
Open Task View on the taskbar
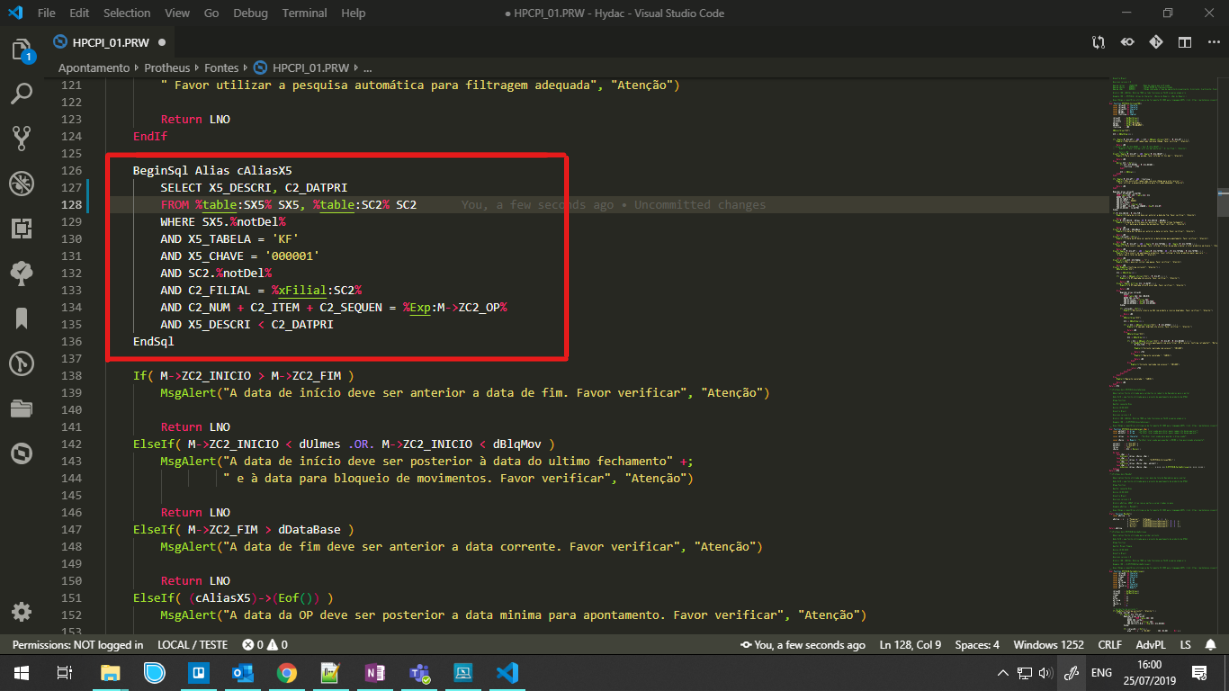coord(65,673)
